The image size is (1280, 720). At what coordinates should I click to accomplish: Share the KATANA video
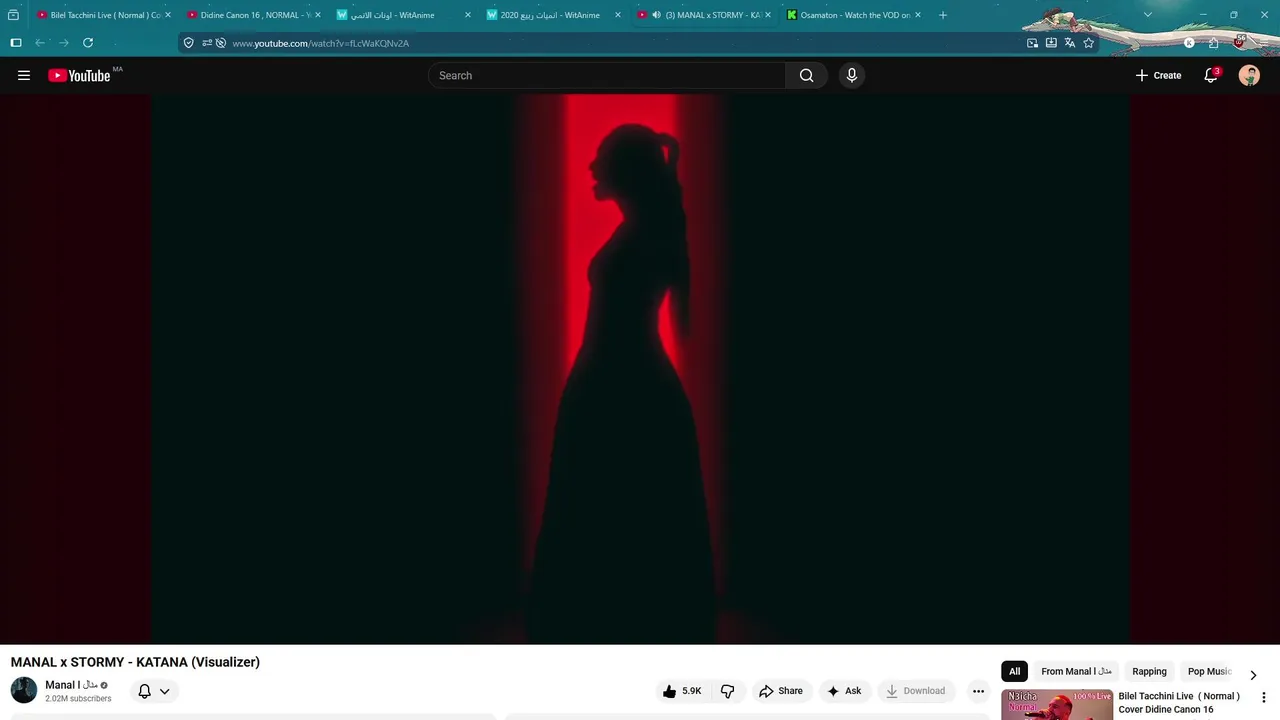[780, 691]
